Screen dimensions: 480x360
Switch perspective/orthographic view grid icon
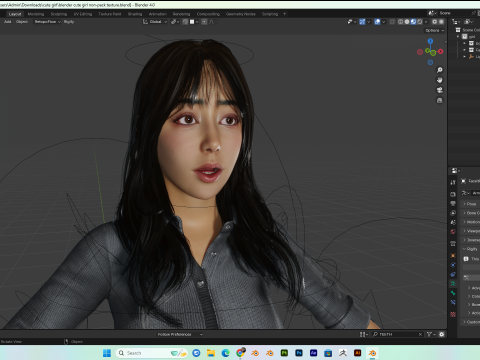click(440, 100)
